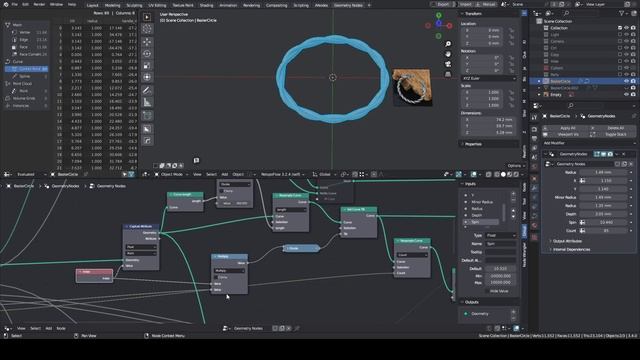640x360 pixels.
Task: Click the viewport zoom magnifier icon
Action: coord(448,44)
